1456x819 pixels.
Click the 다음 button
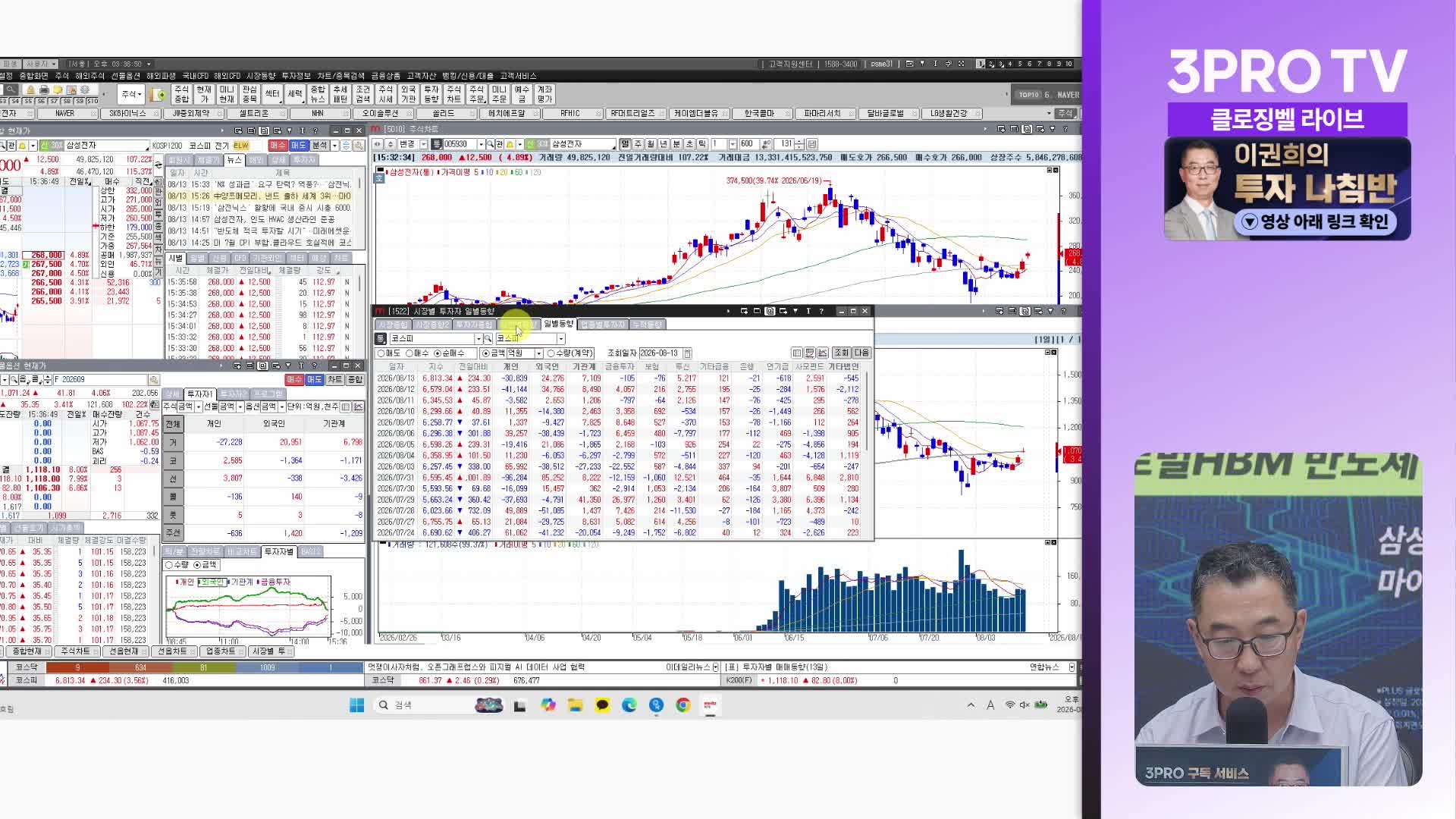[x=862, y=353]
